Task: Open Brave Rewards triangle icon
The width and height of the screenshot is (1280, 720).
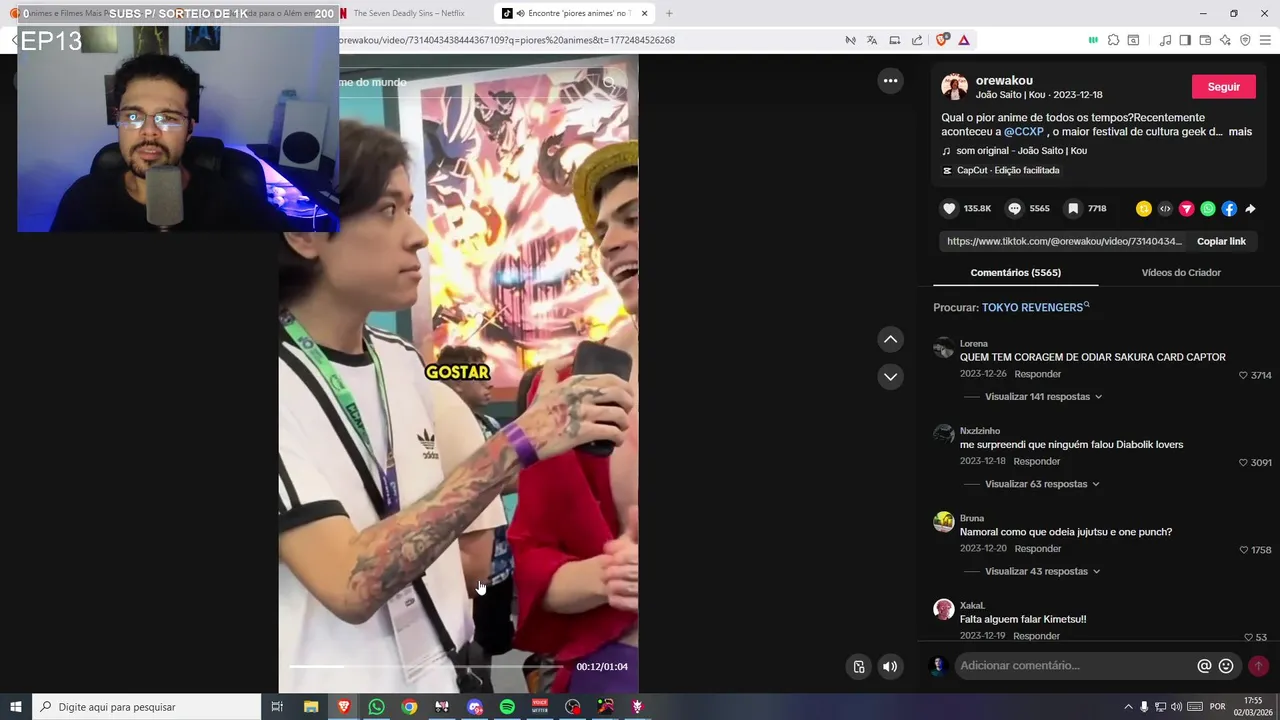Action: click(x=964, y=40)
